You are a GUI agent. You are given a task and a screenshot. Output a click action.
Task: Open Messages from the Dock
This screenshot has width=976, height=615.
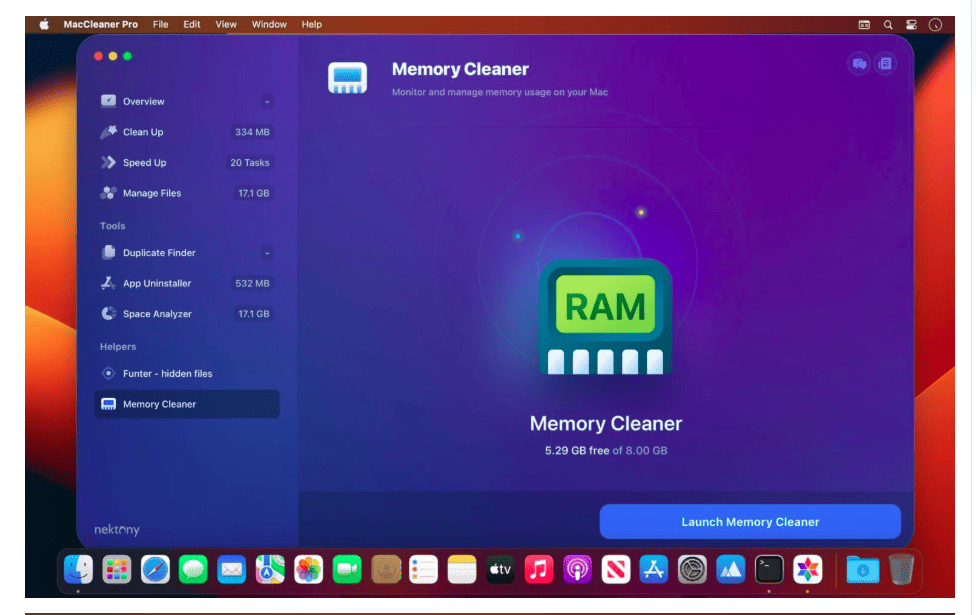(193, 569)
